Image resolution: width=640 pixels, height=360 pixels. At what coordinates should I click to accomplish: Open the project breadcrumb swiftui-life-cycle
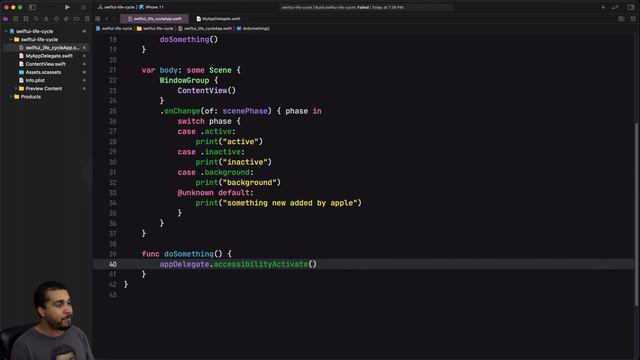point(114,29)
